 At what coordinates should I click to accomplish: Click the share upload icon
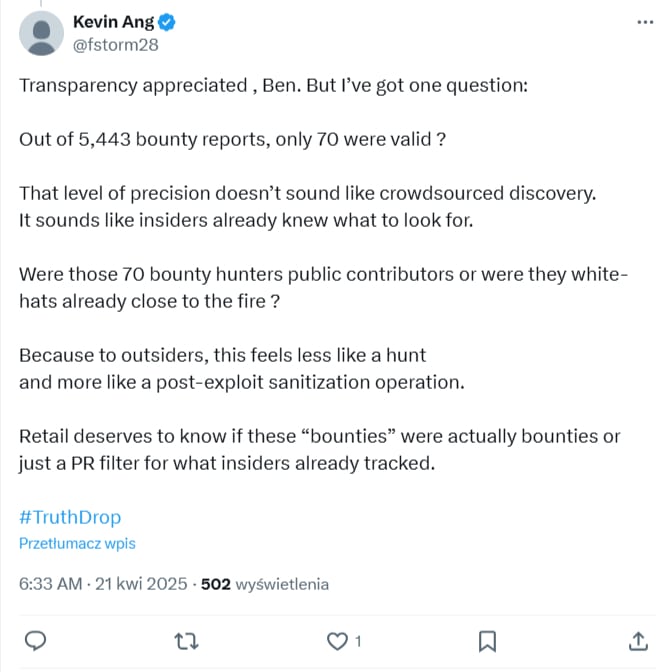point(638,641)
